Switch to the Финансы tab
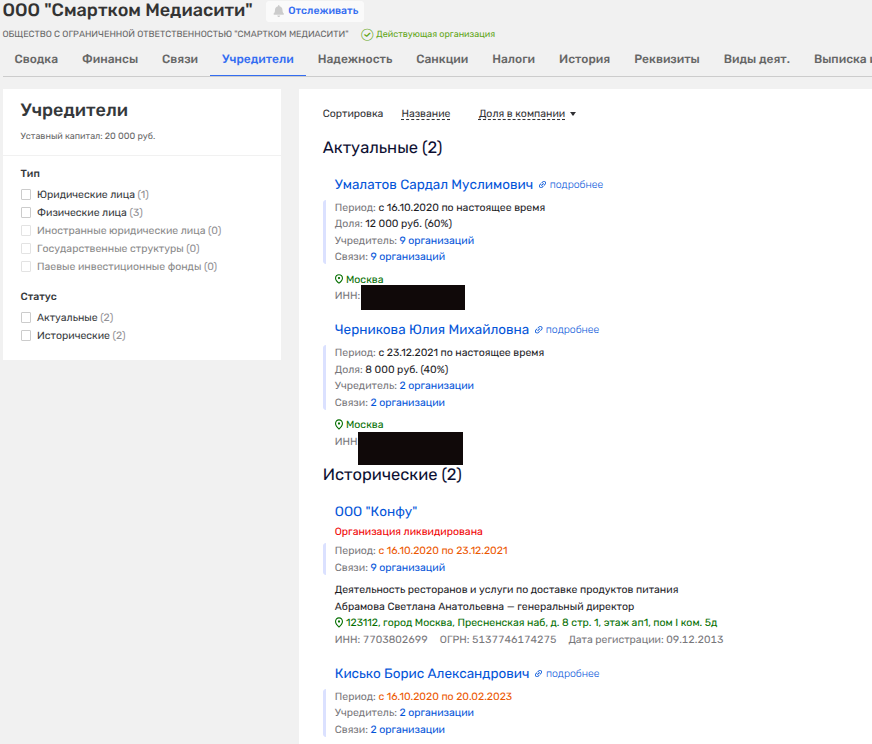The image size is (872, 744). [x=110, y=59]
